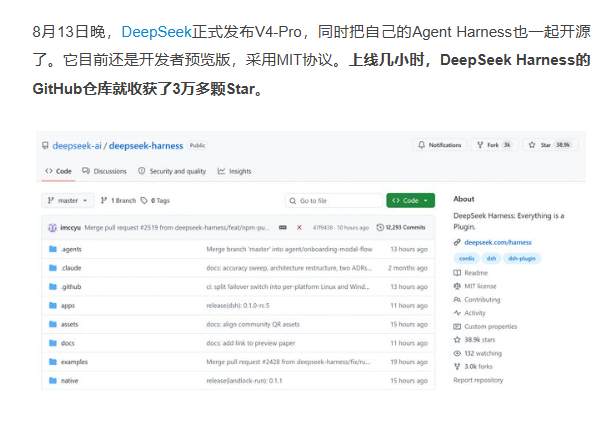Expand the commit message ellipsis button
This screenshot has height=430, width=609.
pos(283,228)
